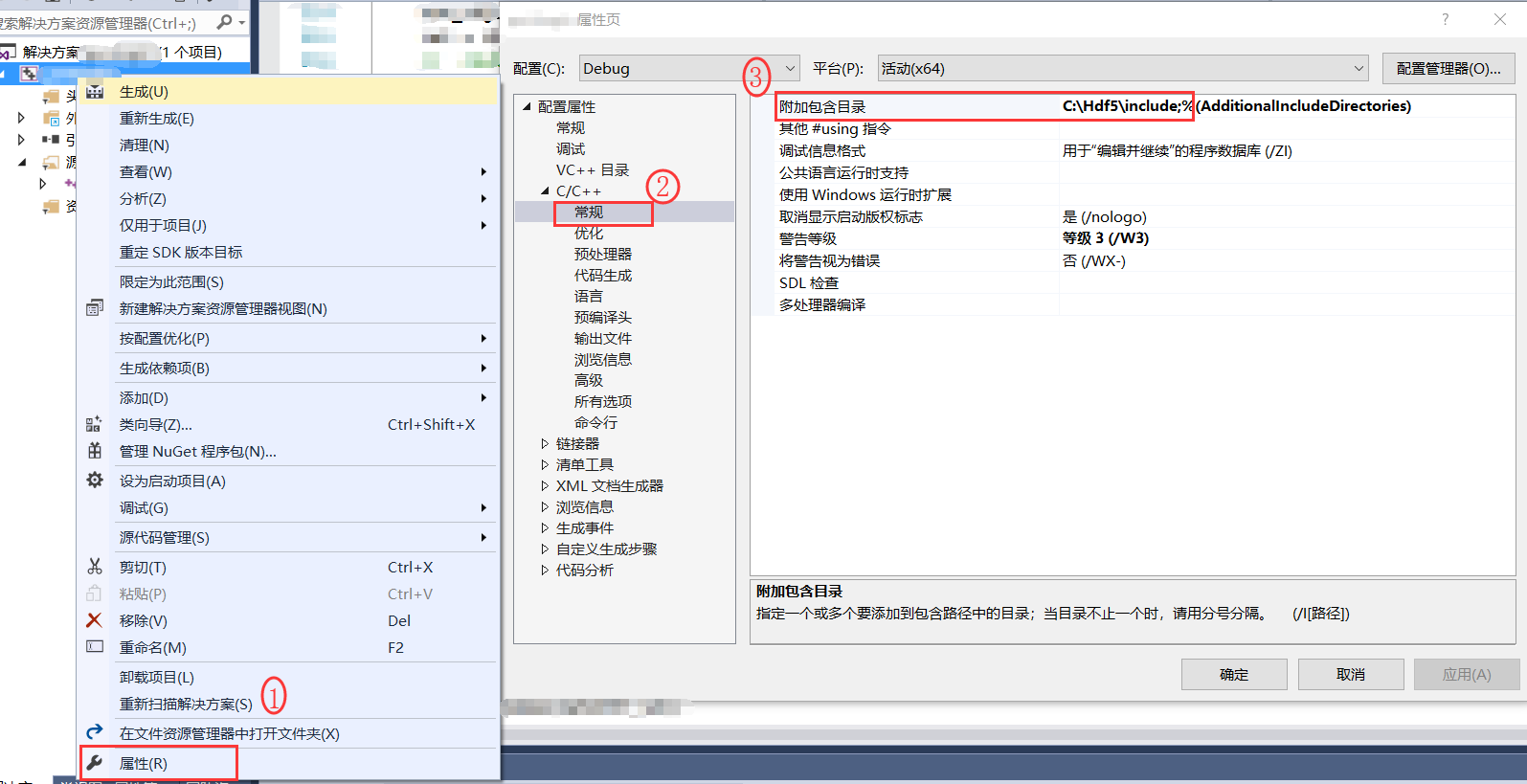The width and height of the screenshot is (1527, 784).
Task: Click the 警告等级 value 等级 3 (/W3)
Action: pyautogui.click(x=1106, y=238)
